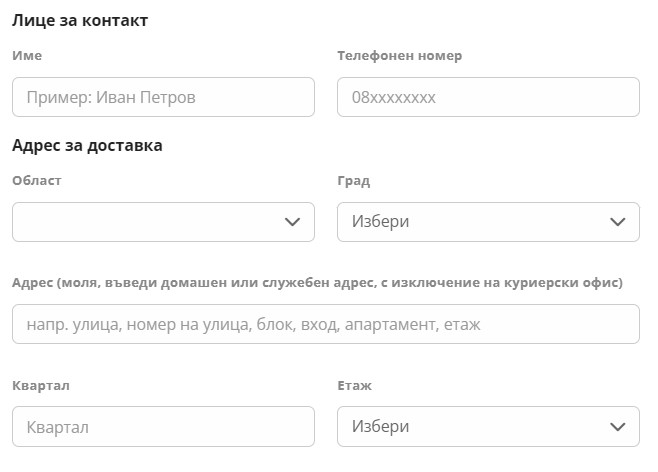Click the 'Квартал' label
Screen dimensions: 658x472
(41, 385)
